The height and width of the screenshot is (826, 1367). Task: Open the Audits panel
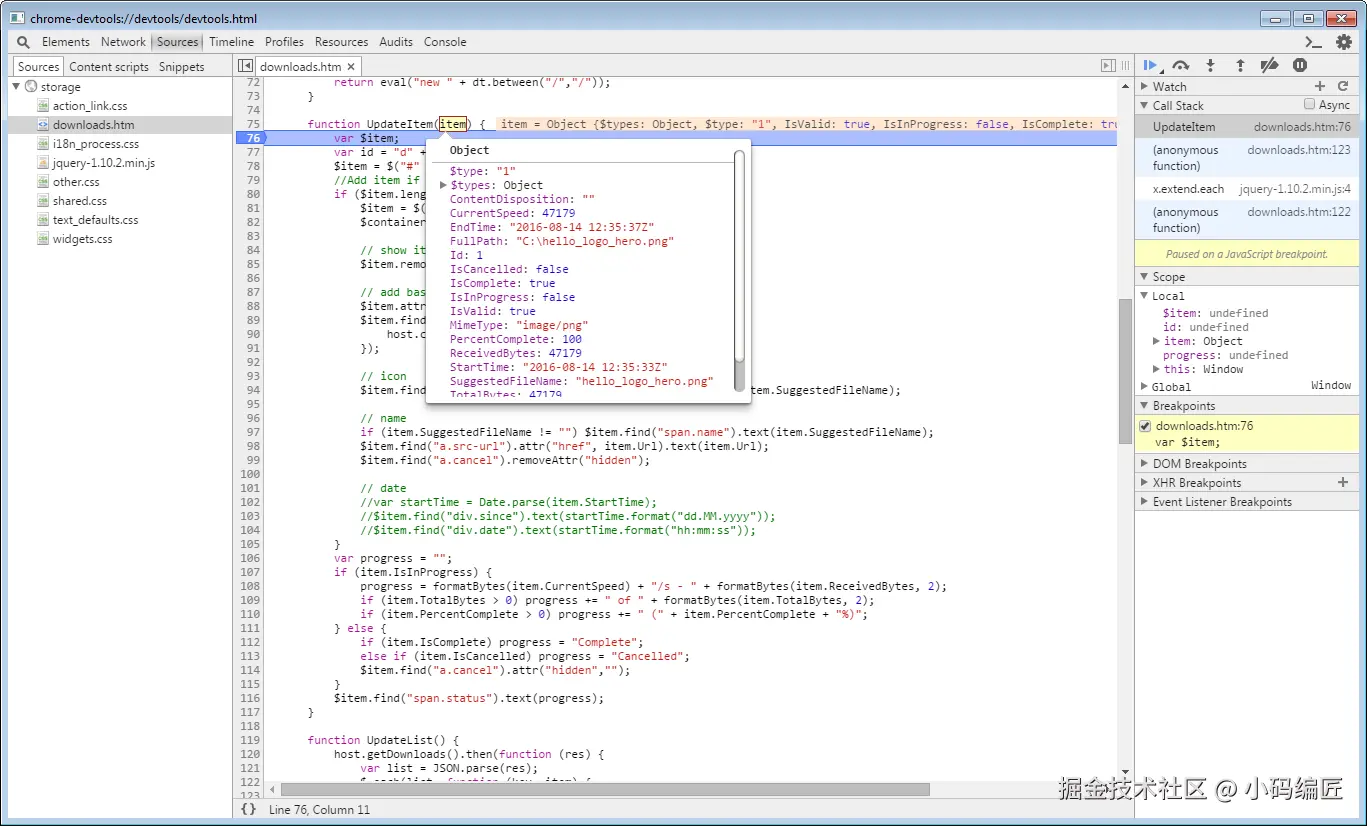(x=396, y=42)
